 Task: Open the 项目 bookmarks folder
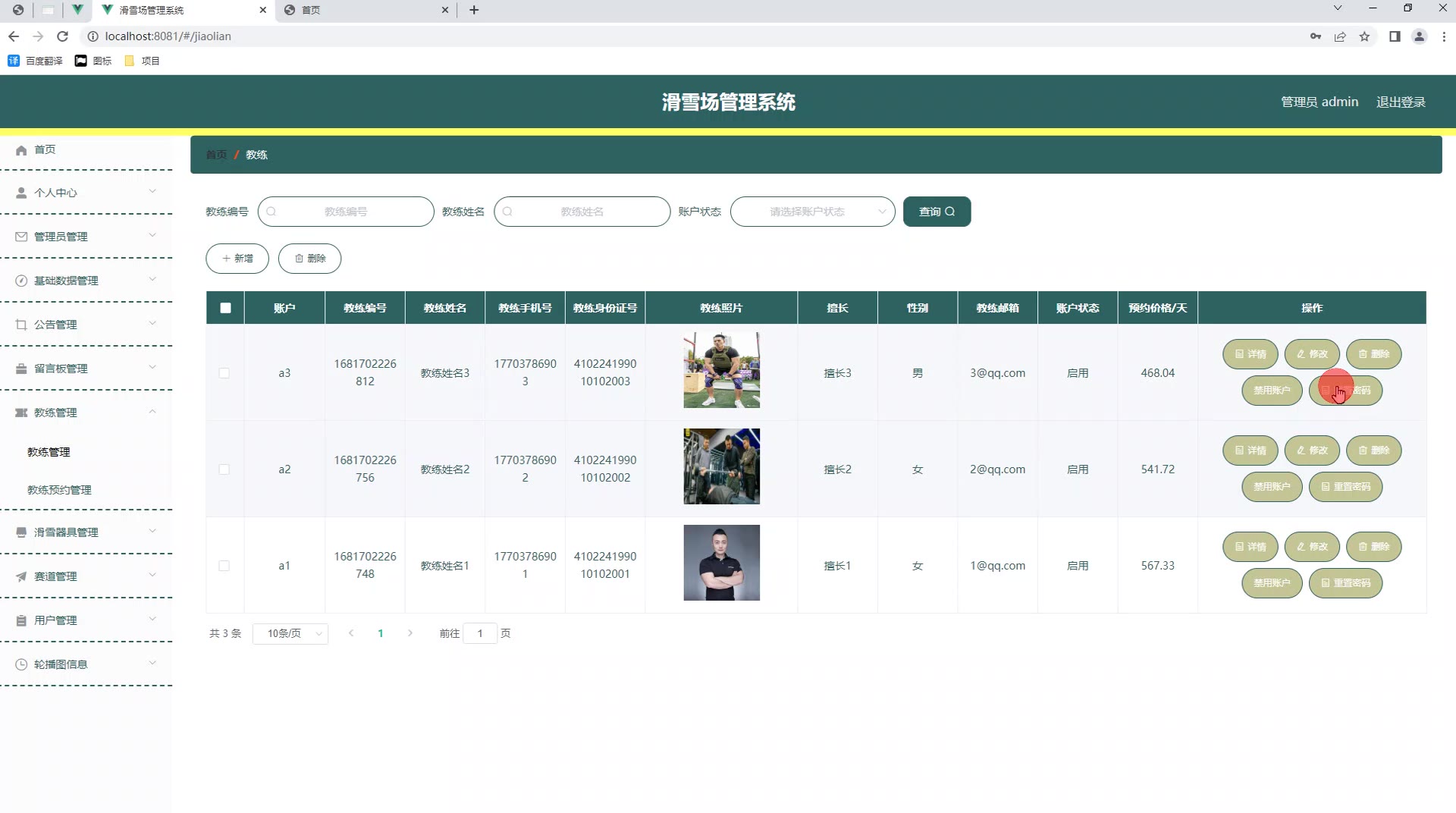[142, 61]
